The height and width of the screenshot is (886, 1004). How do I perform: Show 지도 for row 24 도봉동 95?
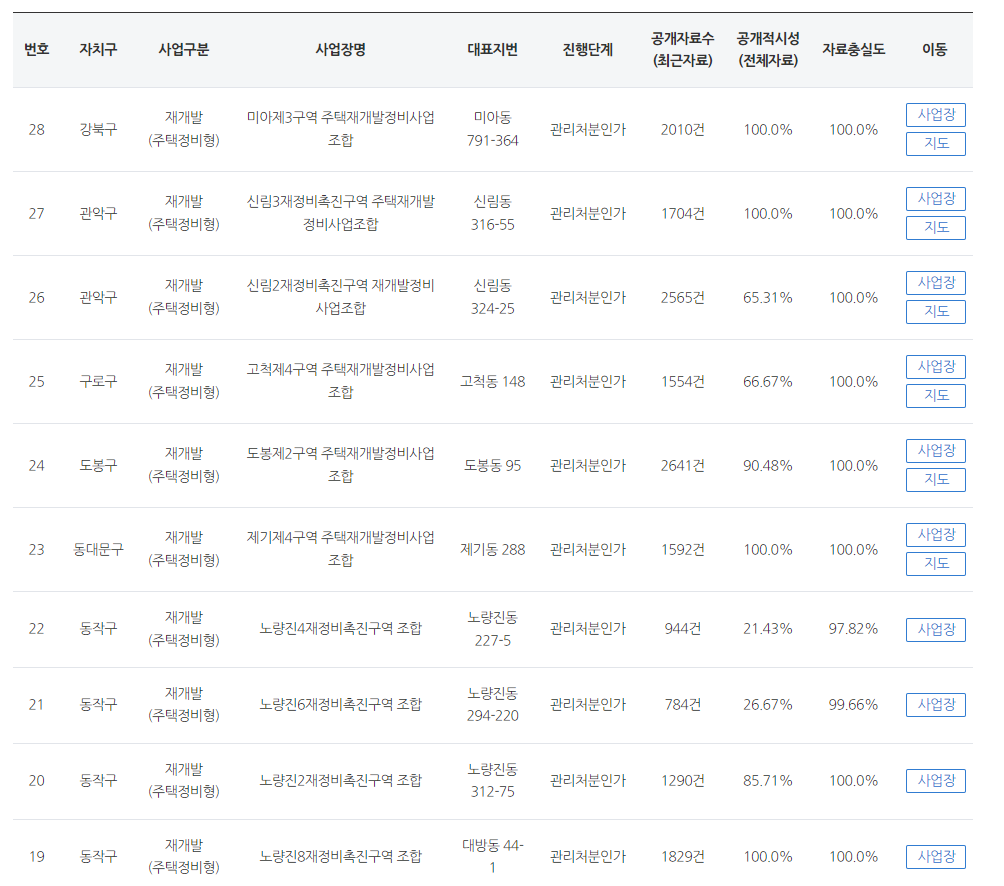935,479
